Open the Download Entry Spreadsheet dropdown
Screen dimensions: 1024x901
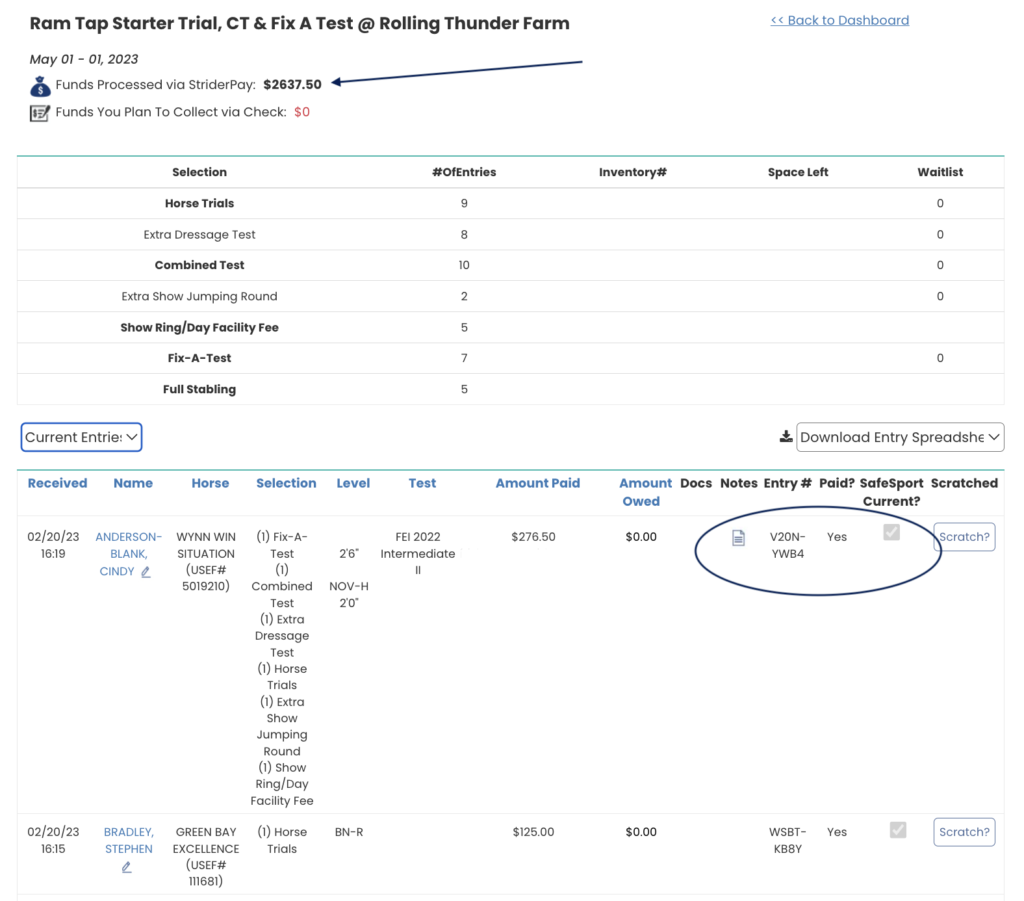click(x=899, y=436)
